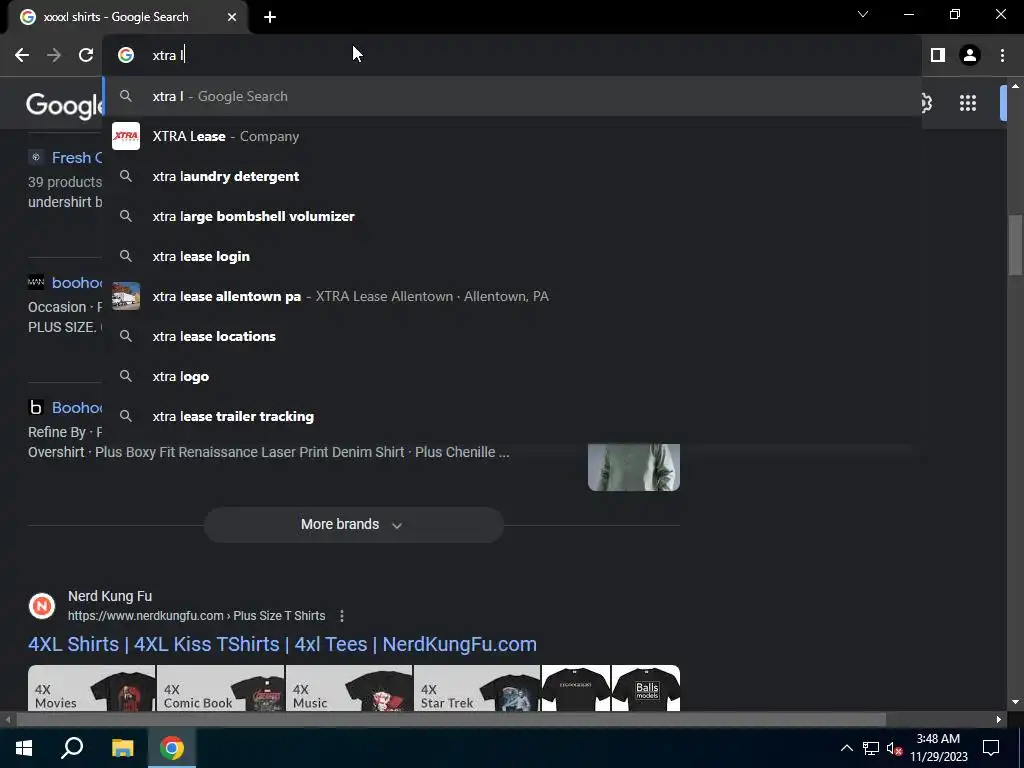Click the Google logo on the page
Image resolution: width=1024 pixels, height=768 pixels.
tap(64, 104)
